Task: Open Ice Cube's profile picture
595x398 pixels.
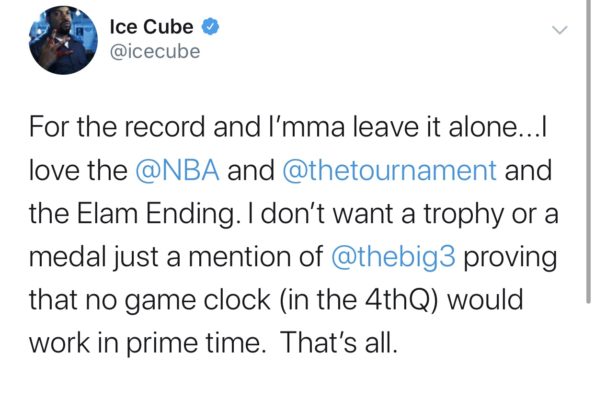Action: pos(63,39)
